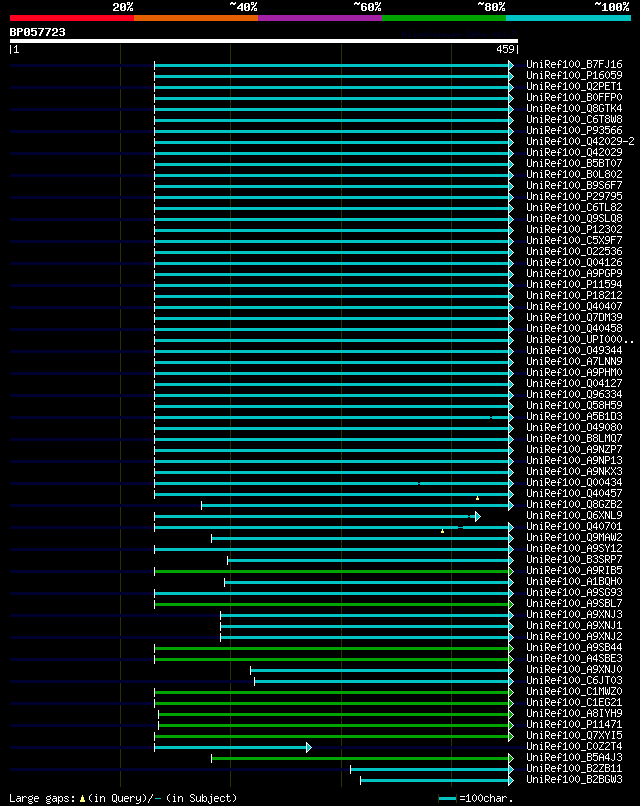The image size is (640, 806).
Task: Click the arrowhead at end of B2BGW3 bar
Action: click(x=511, y=780)
